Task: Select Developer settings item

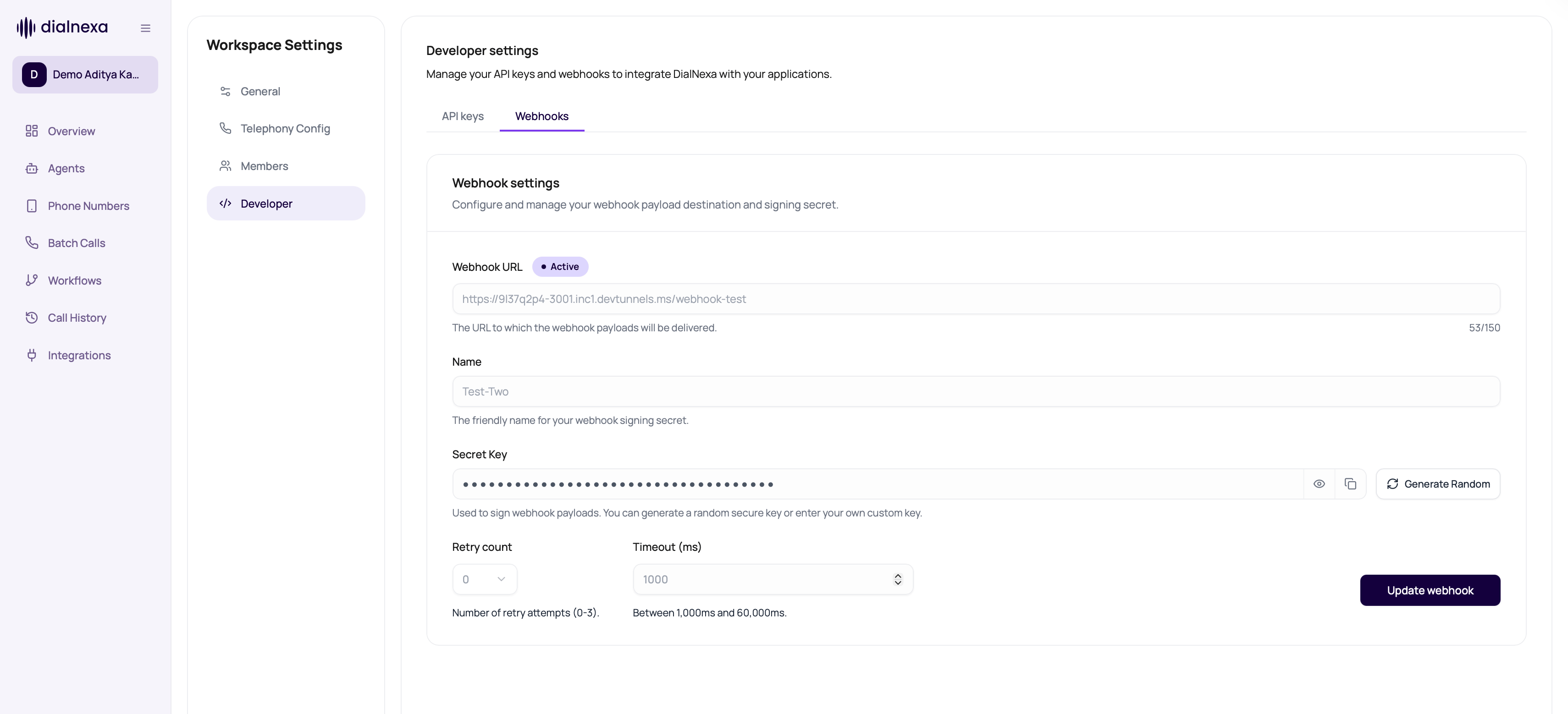Action: tap(286, 203)
